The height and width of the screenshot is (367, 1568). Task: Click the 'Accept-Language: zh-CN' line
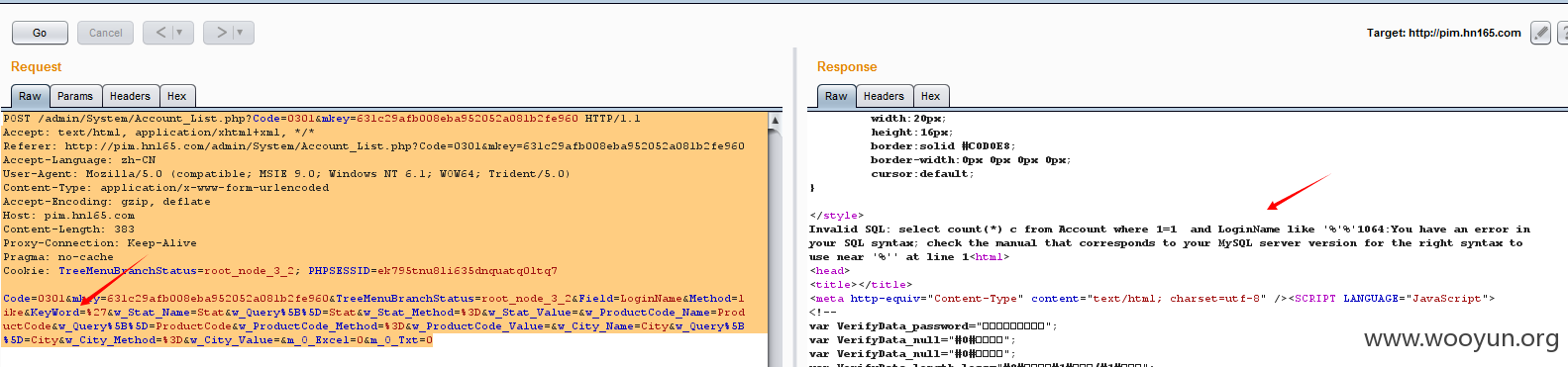pos(79,160)
